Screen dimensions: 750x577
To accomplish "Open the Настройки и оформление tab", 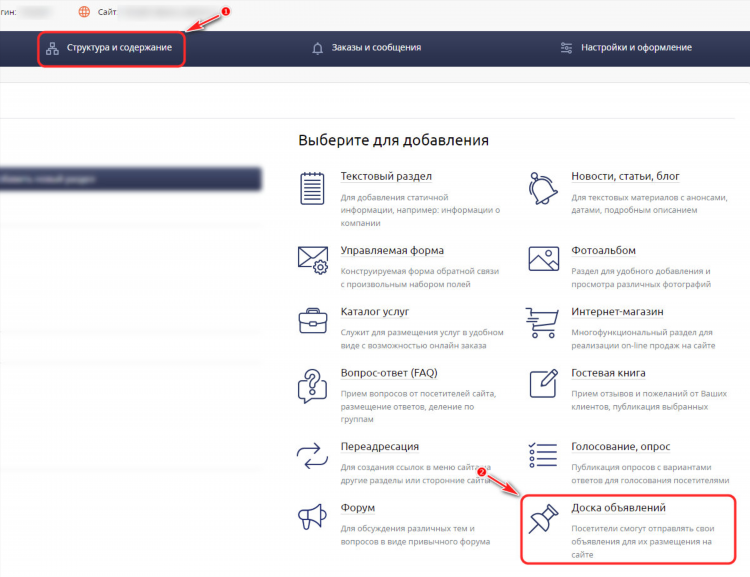I will click(626, 48).
